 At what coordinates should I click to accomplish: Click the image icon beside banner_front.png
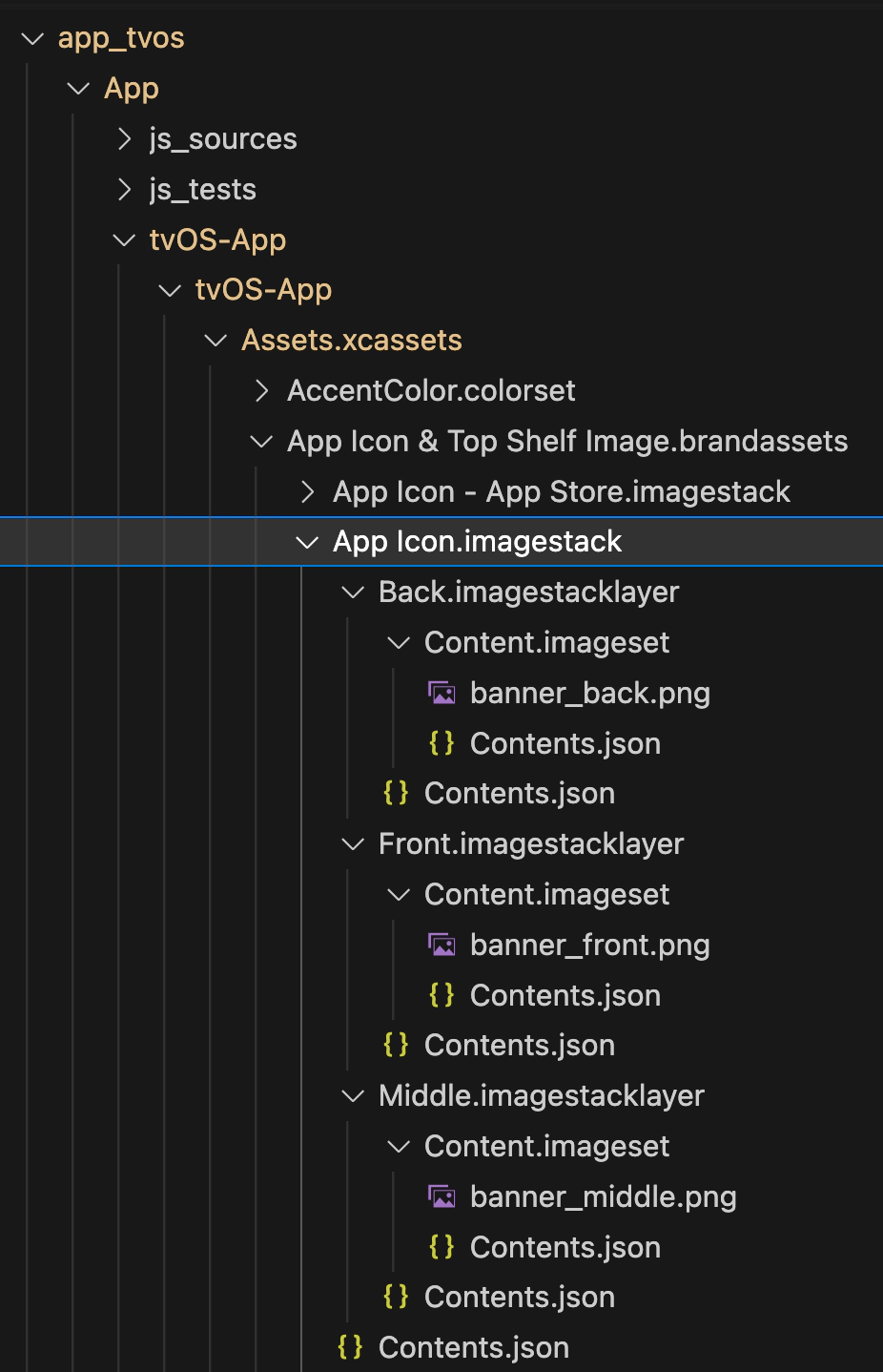click(x=441, y=946)
